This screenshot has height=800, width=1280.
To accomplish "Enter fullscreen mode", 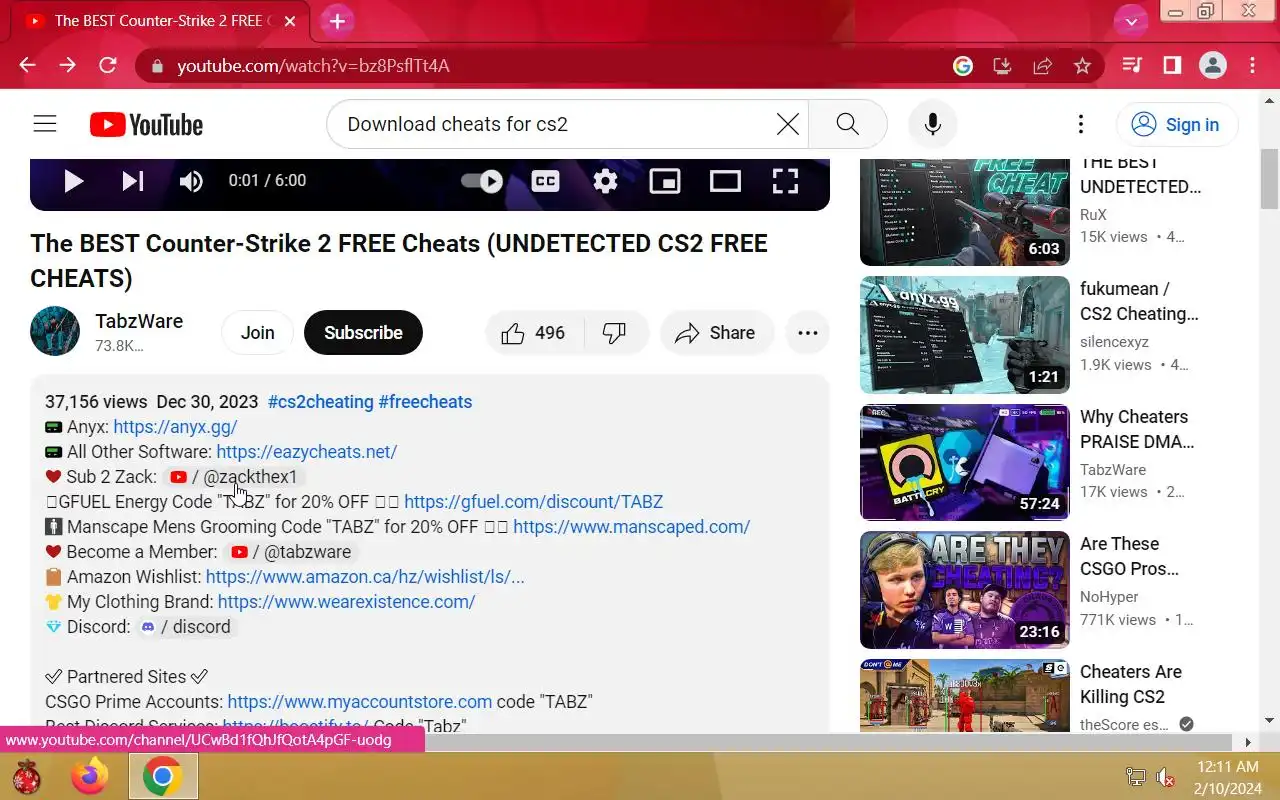I will 785,181.
